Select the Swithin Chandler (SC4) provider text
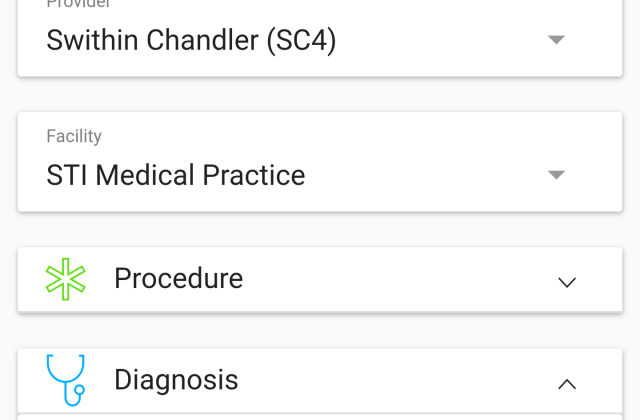 [191, 41]
